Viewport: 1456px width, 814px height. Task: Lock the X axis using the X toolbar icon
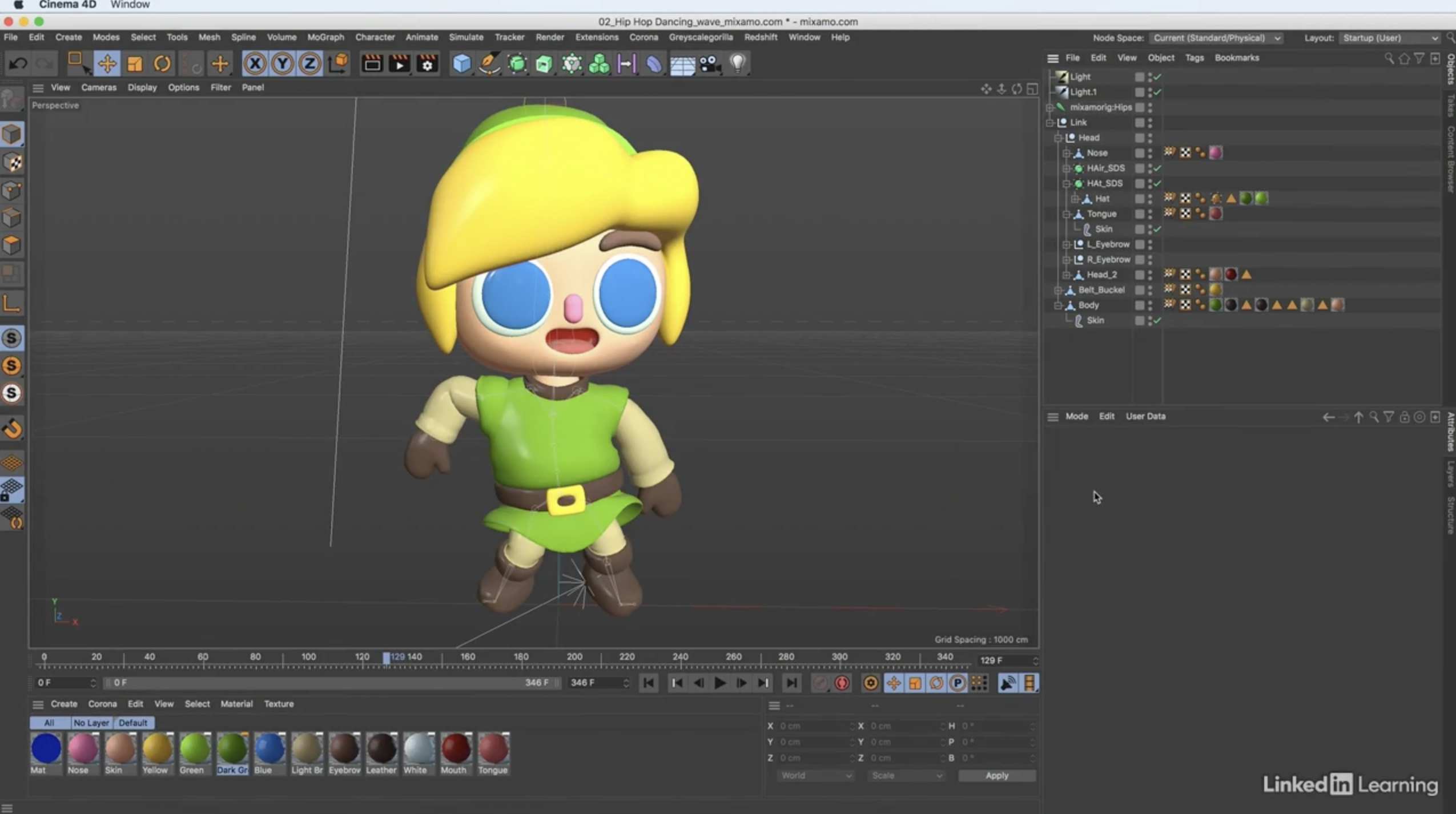[255, 63]
